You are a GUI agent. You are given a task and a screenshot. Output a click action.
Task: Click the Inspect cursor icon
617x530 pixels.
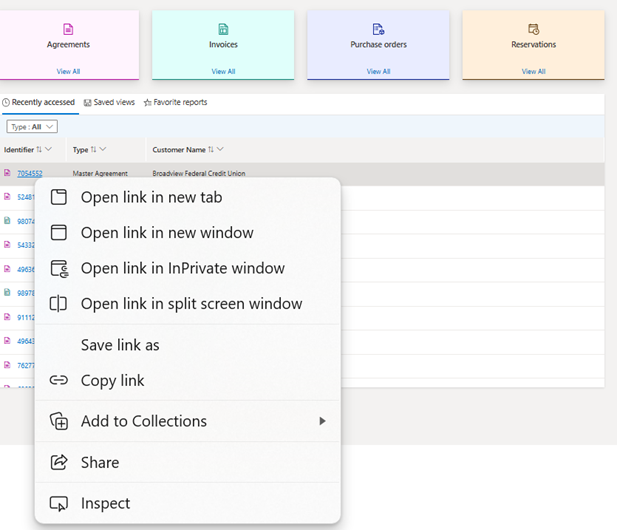click(59, 504)
